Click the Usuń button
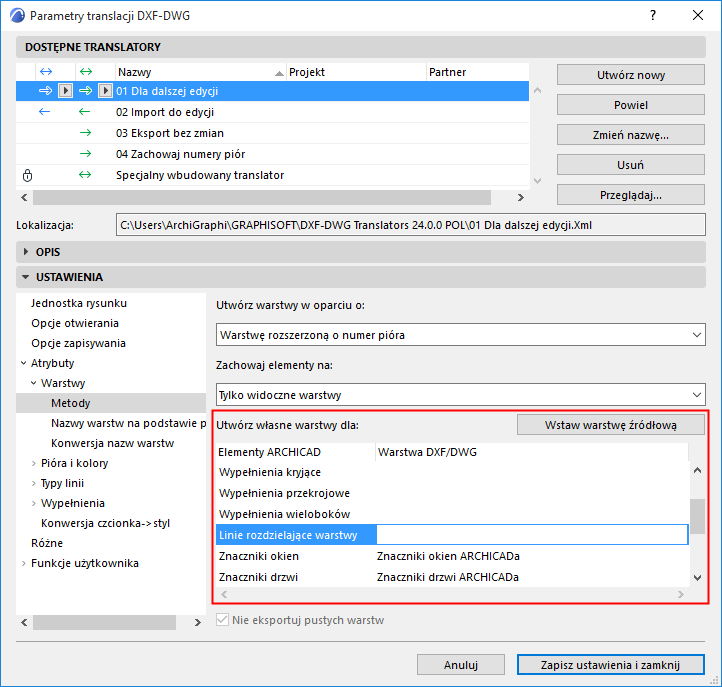Screen dimensions: 722x687 [x=630, y=165]
